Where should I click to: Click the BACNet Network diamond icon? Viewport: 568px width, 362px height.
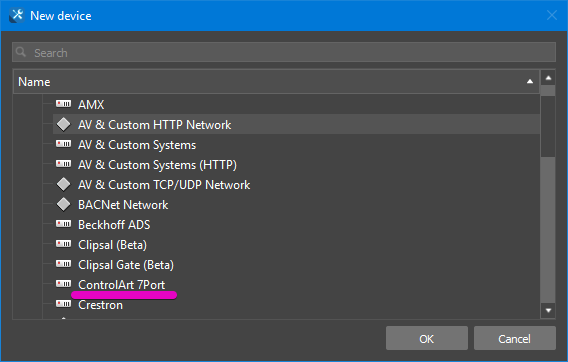coord(63,204)
